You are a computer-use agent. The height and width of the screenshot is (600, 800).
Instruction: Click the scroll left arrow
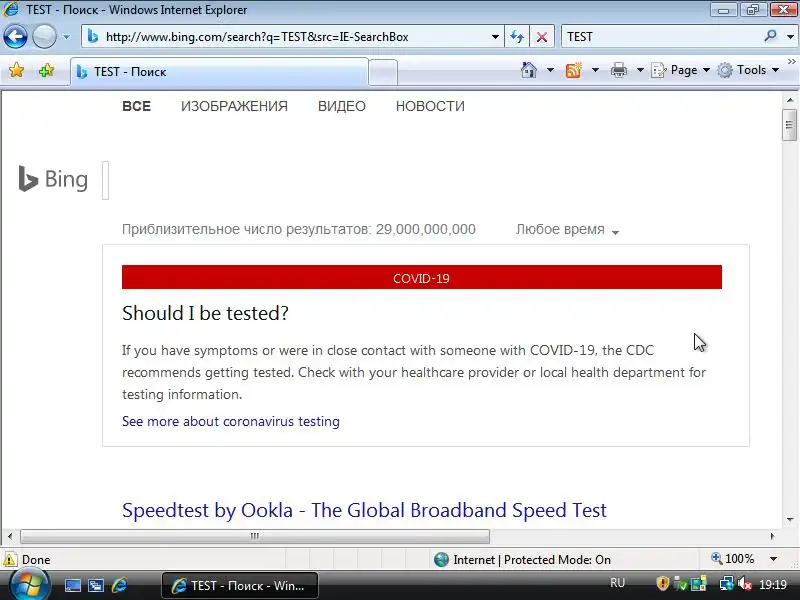pos(10,536)
